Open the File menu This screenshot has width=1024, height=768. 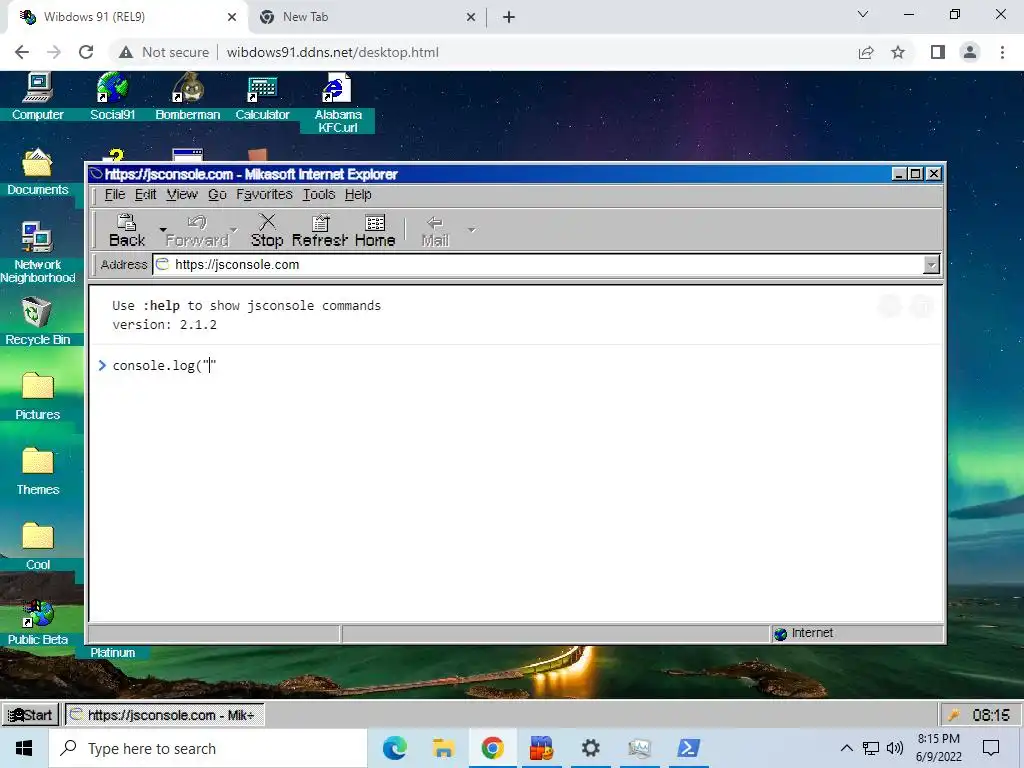pyautogui.click(x=114, y=195)
